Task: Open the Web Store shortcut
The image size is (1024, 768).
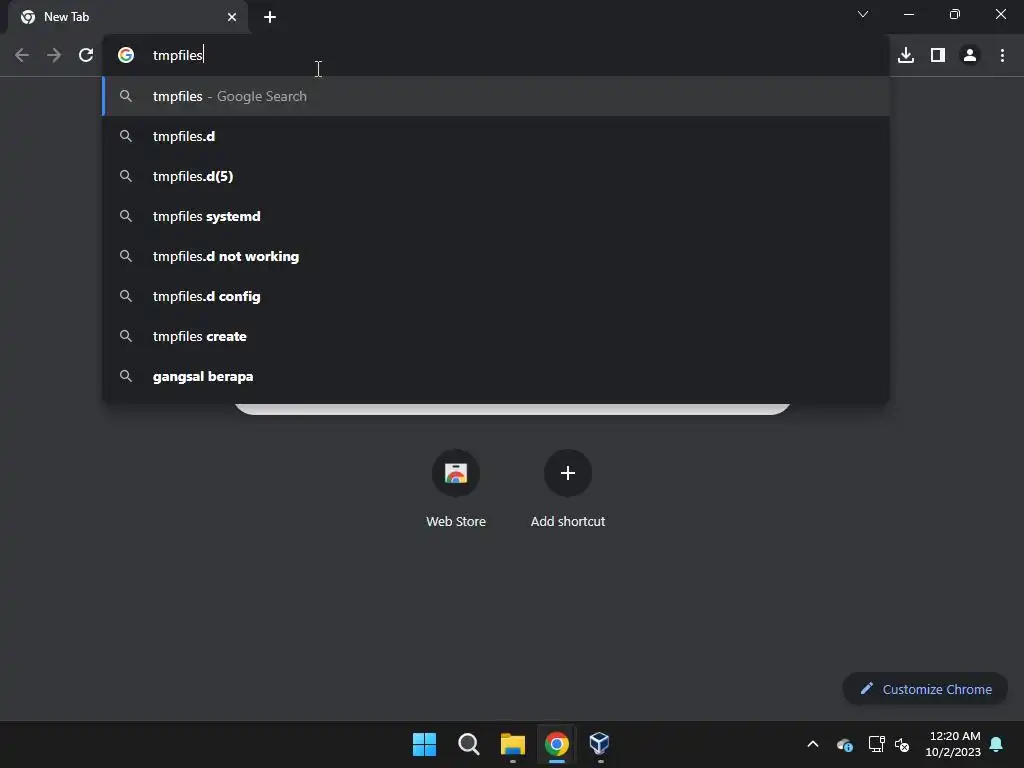Action: 456,488
